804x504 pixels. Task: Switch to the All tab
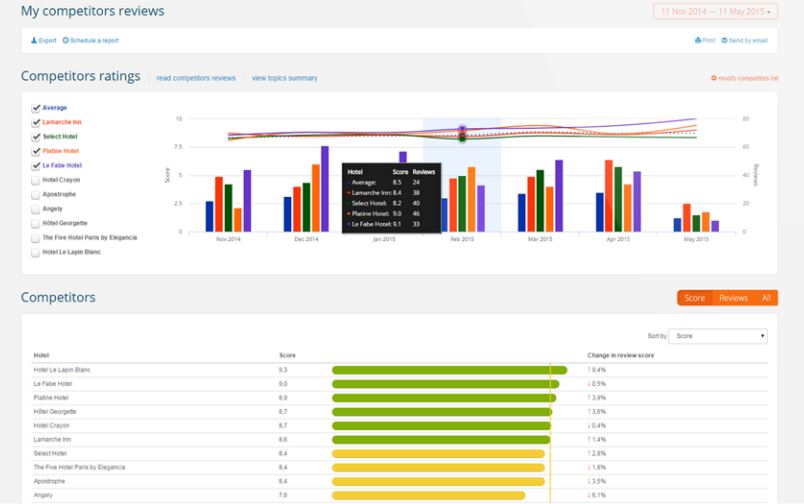(x=765, y=298)
